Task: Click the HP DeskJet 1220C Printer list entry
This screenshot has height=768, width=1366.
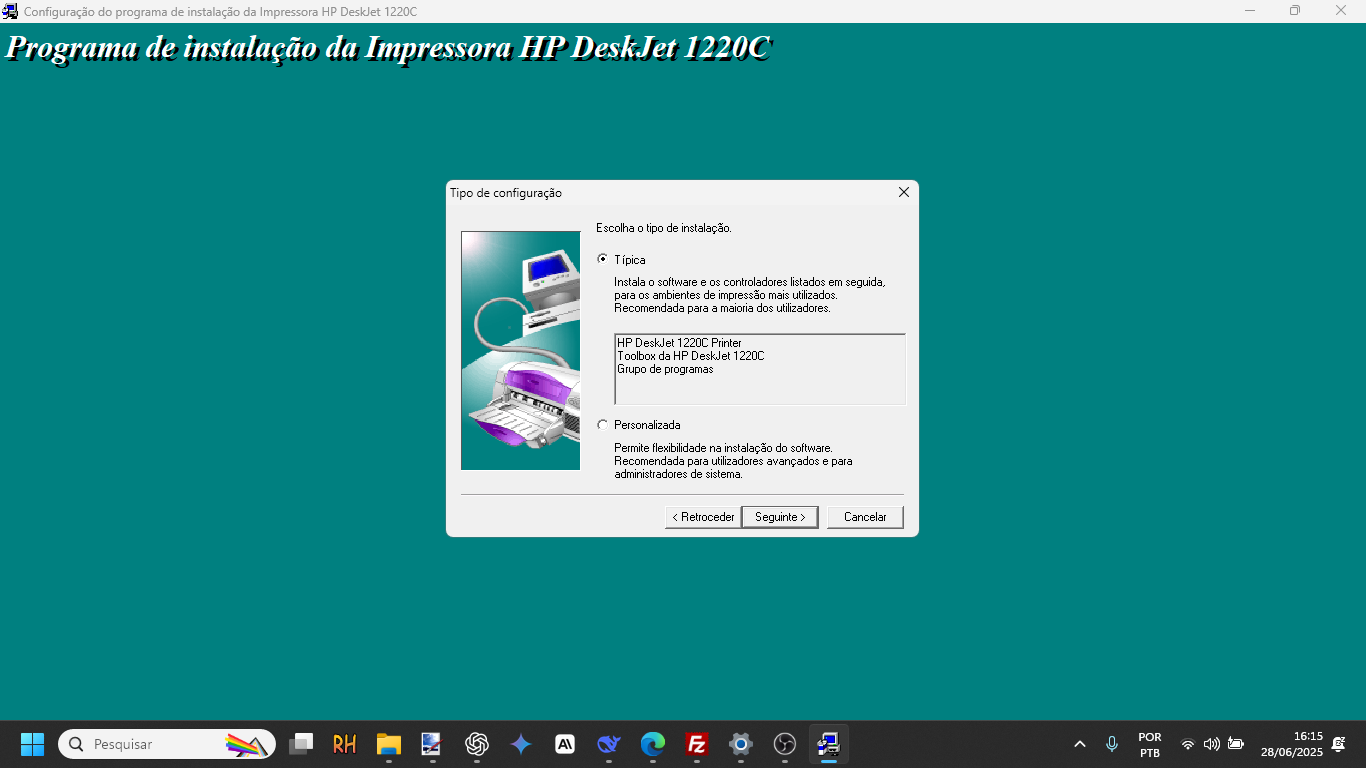Action: [x=679, y=343]
